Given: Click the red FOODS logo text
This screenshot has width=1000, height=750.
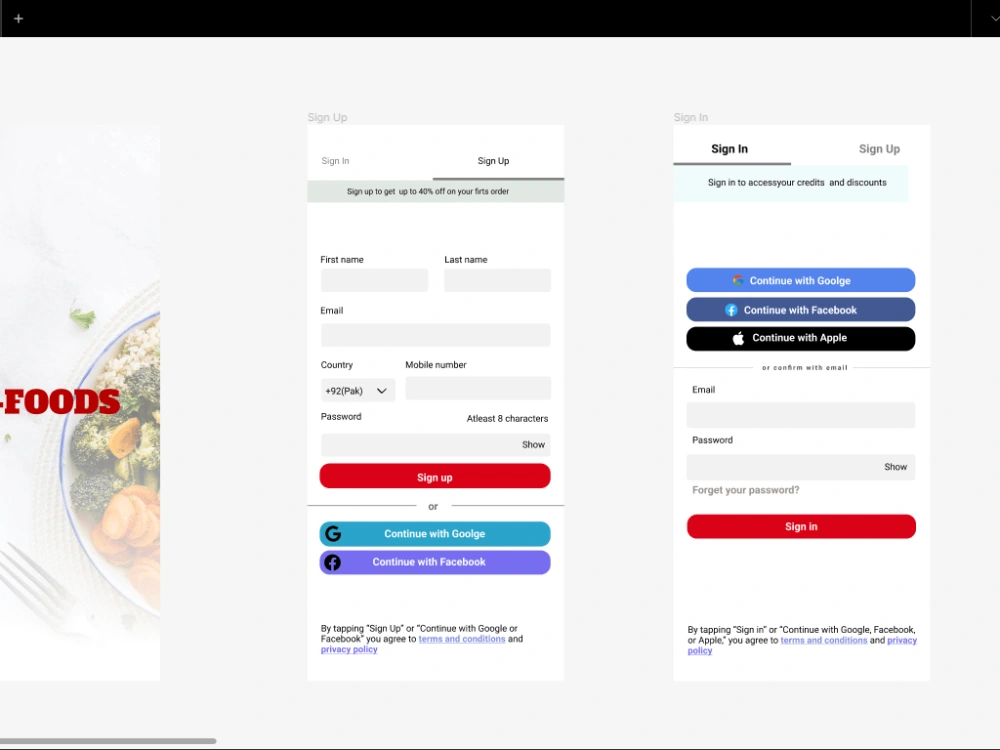Looking at the screenshot, I should point(60,402).
